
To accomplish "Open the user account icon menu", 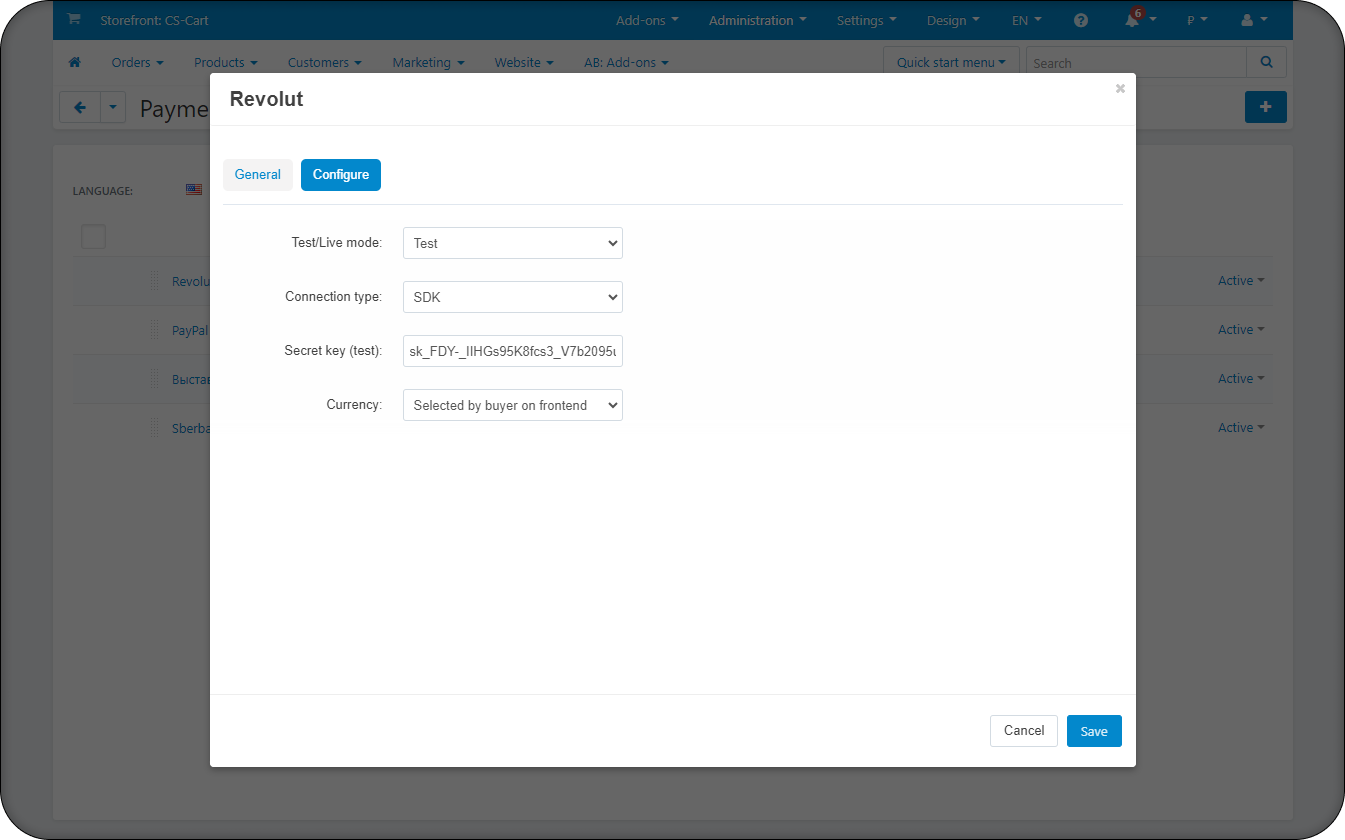I will (x=1254, y=20).
